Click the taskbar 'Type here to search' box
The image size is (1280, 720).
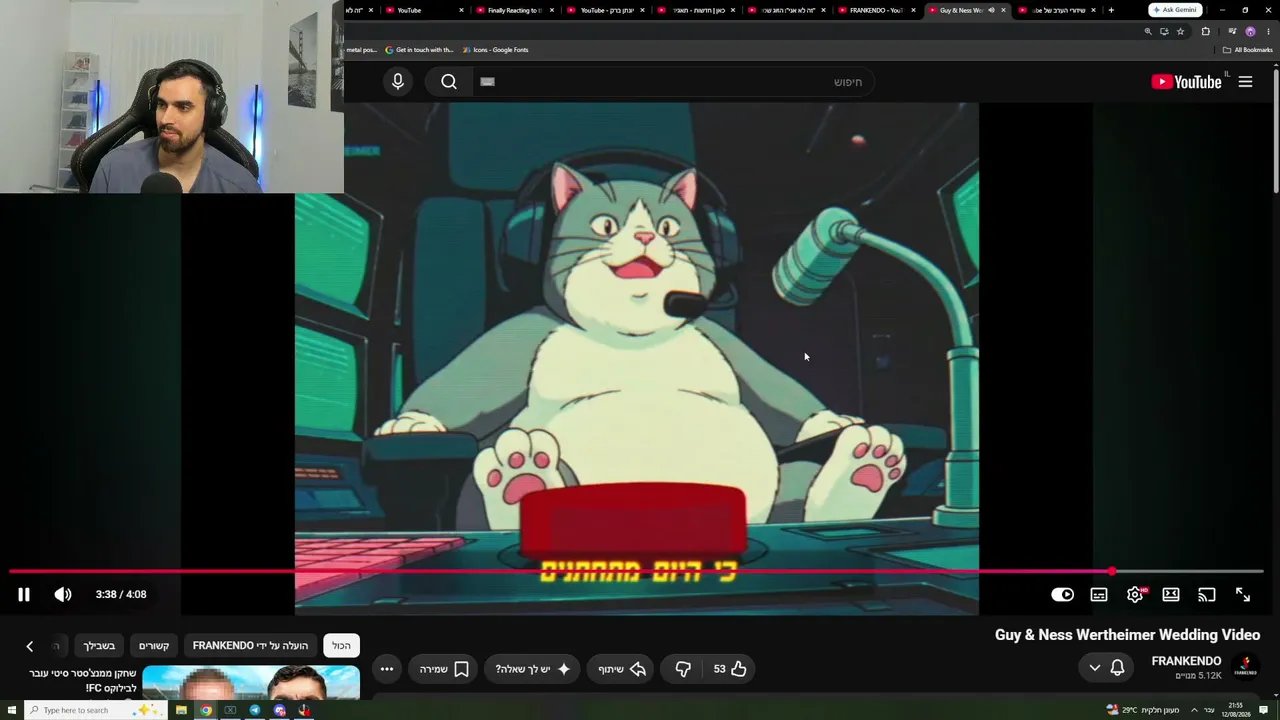tap(95, 710)
